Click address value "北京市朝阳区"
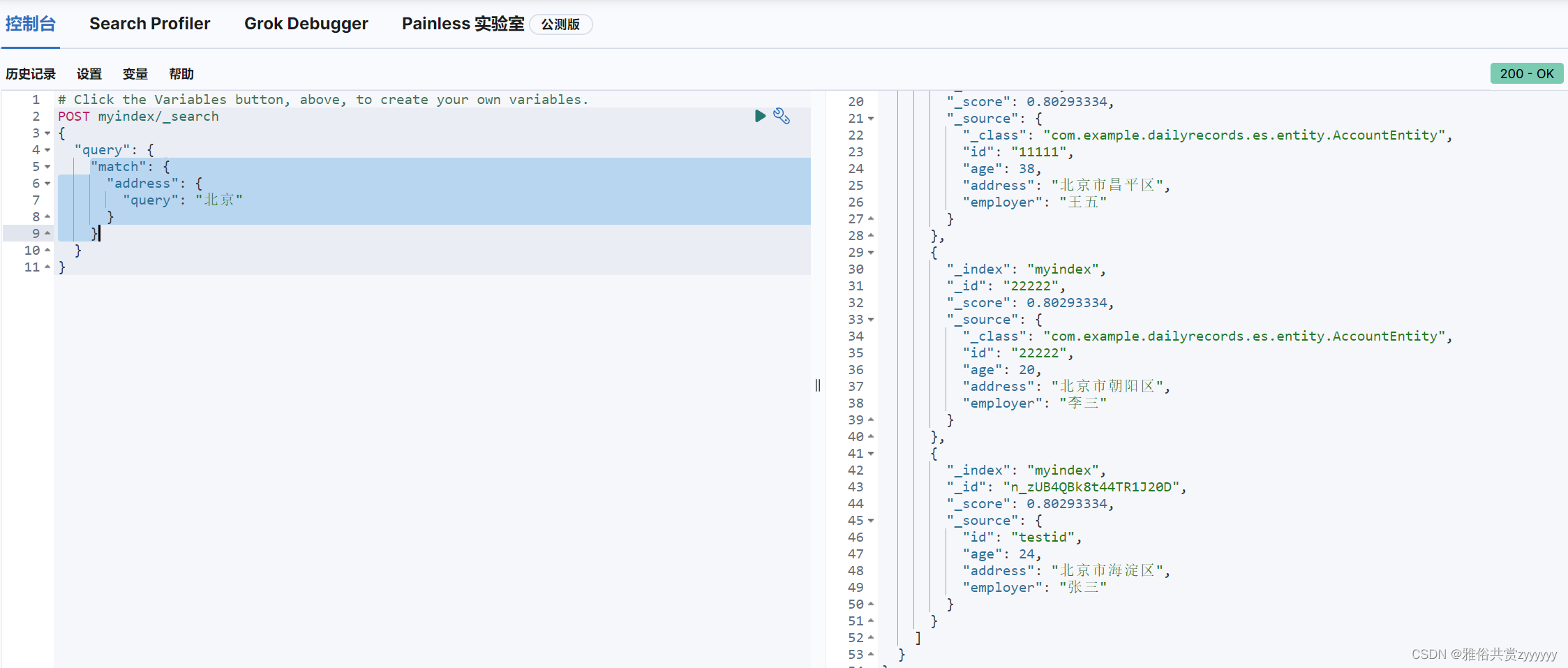 tap(1107, 387)
